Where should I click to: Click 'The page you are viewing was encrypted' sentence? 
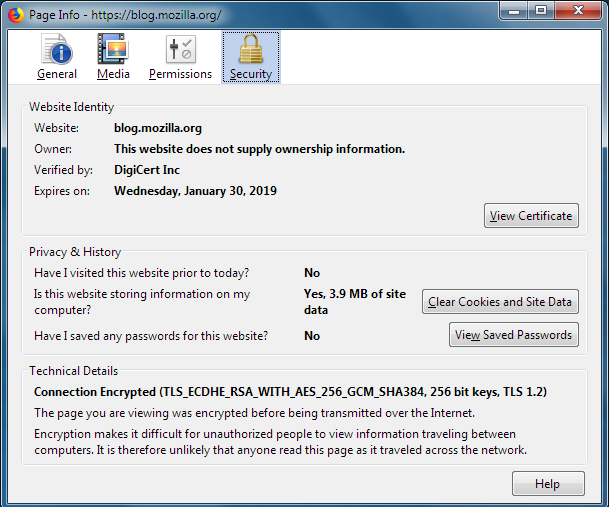tap(254, 413)
